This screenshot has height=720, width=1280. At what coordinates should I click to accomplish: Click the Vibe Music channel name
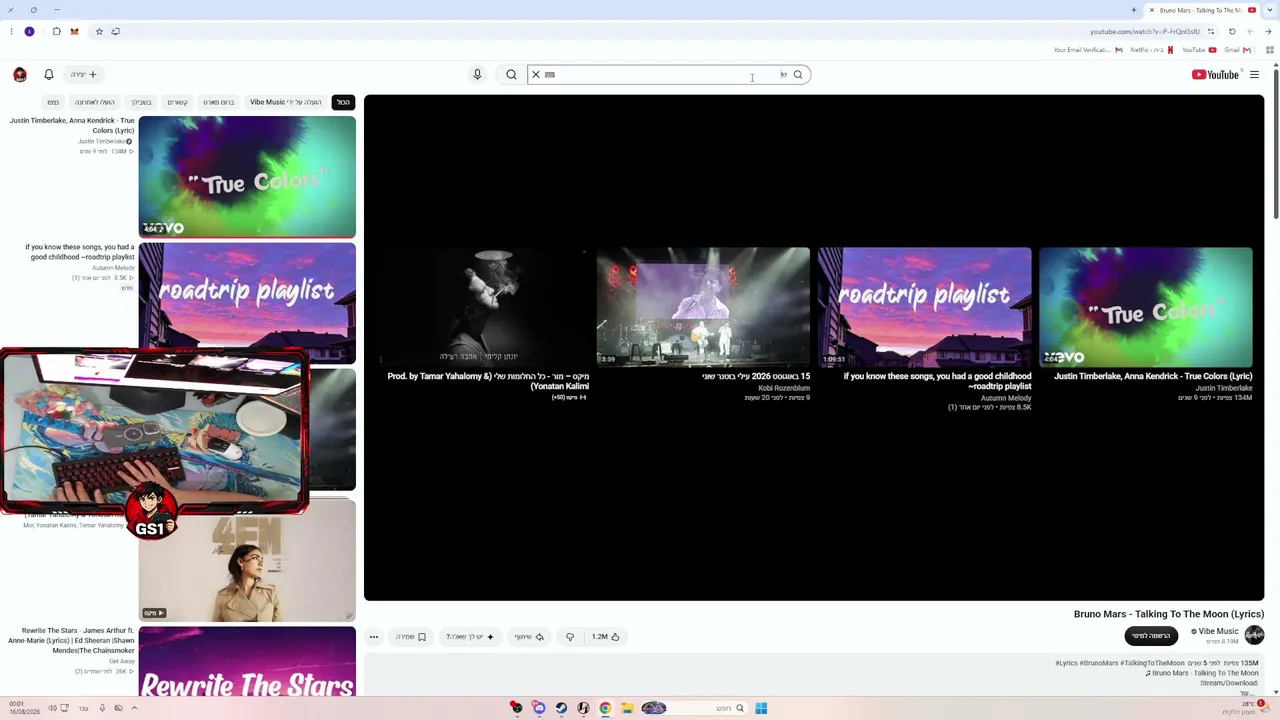coord(1218,631)
